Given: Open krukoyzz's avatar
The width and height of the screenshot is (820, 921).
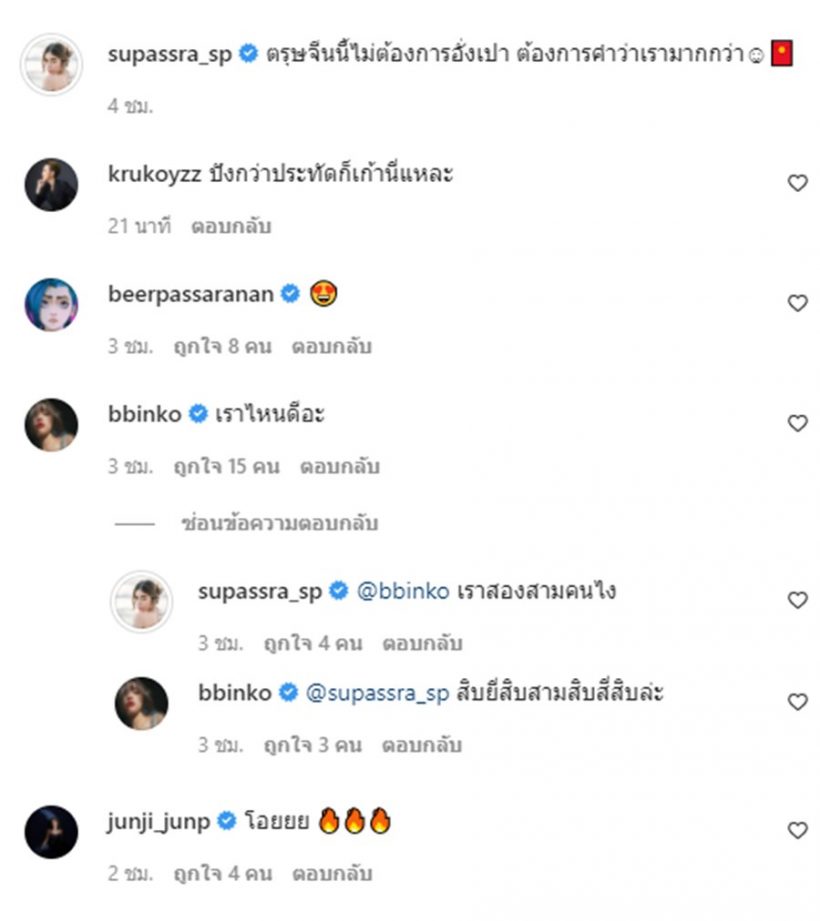Looking at the screenshot, I should point(51,184).
